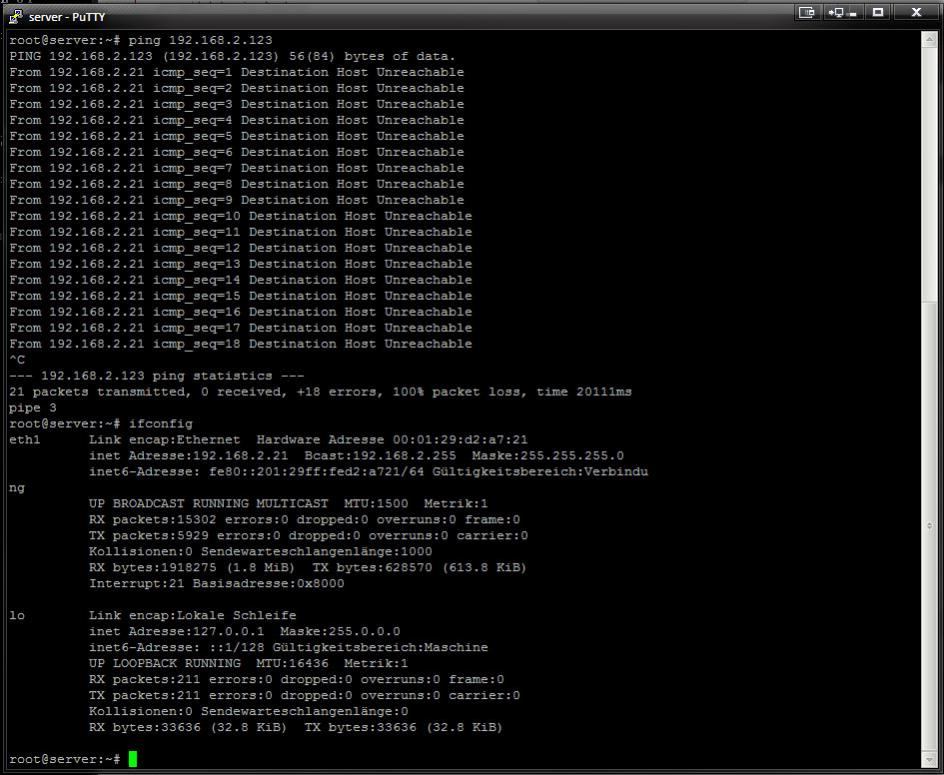Screen dimensions: 944x775
Task: Click the "RX bytes:1918275 (1.8 MiB)" text
Action: pos(192,567)
